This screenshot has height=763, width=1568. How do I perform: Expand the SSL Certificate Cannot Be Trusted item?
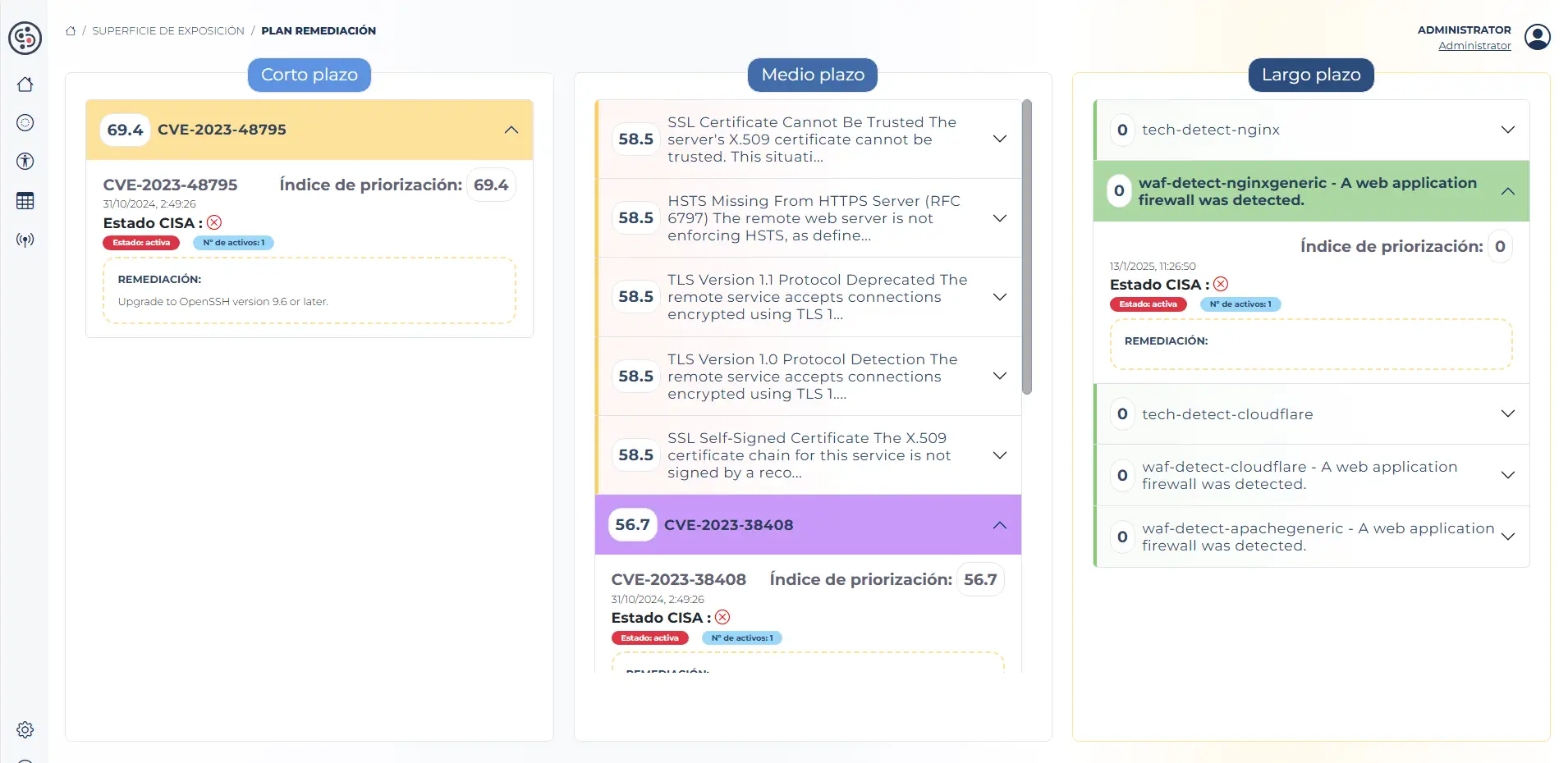point(999,139)
